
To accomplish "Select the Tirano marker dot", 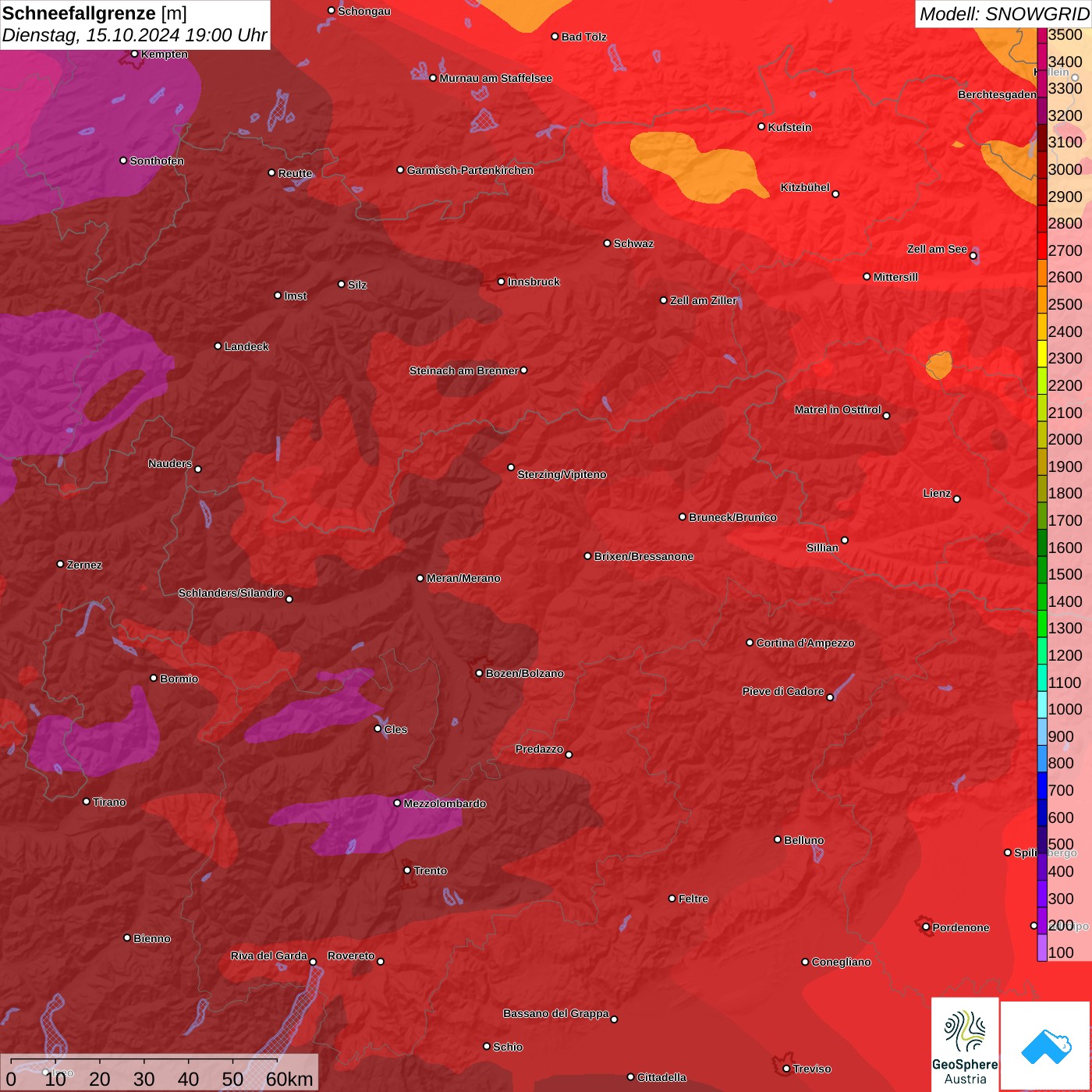I will point(87,801).
